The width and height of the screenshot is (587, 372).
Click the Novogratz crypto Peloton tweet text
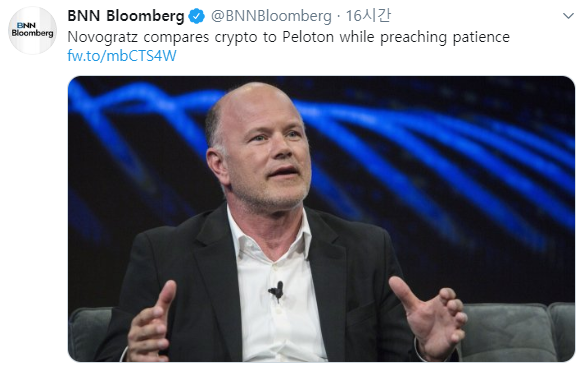(x=288, y=37)
